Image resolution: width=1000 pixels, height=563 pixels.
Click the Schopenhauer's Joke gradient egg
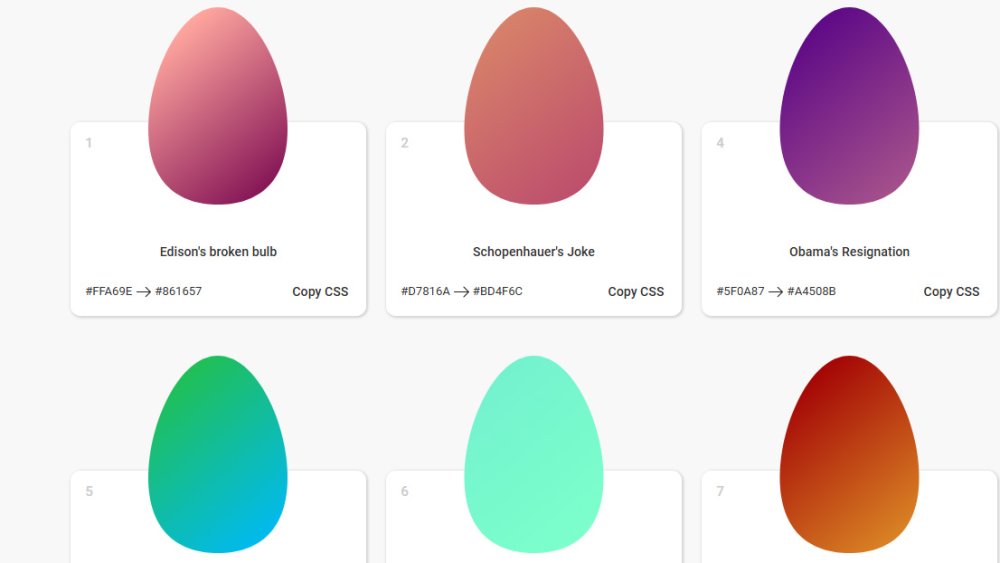[x=534, y=106]
